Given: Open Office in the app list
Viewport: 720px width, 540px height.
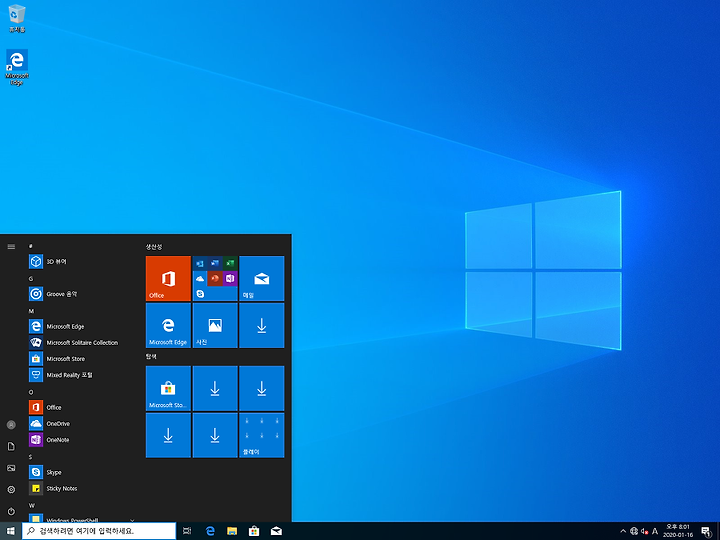Looking at the screenshot, I should coord(80,407).
